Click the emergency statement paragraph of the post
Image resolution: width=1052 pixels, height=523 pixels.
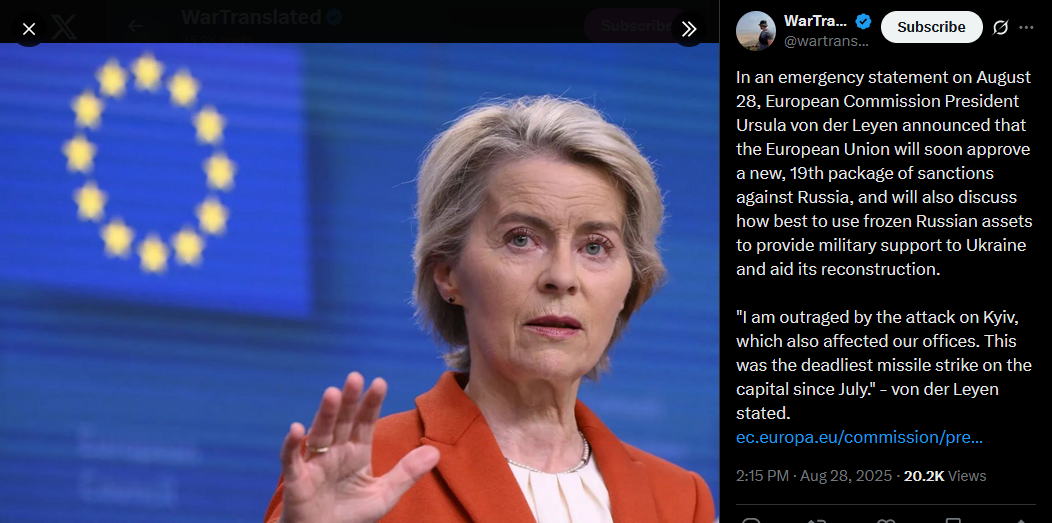pos(884,173)
